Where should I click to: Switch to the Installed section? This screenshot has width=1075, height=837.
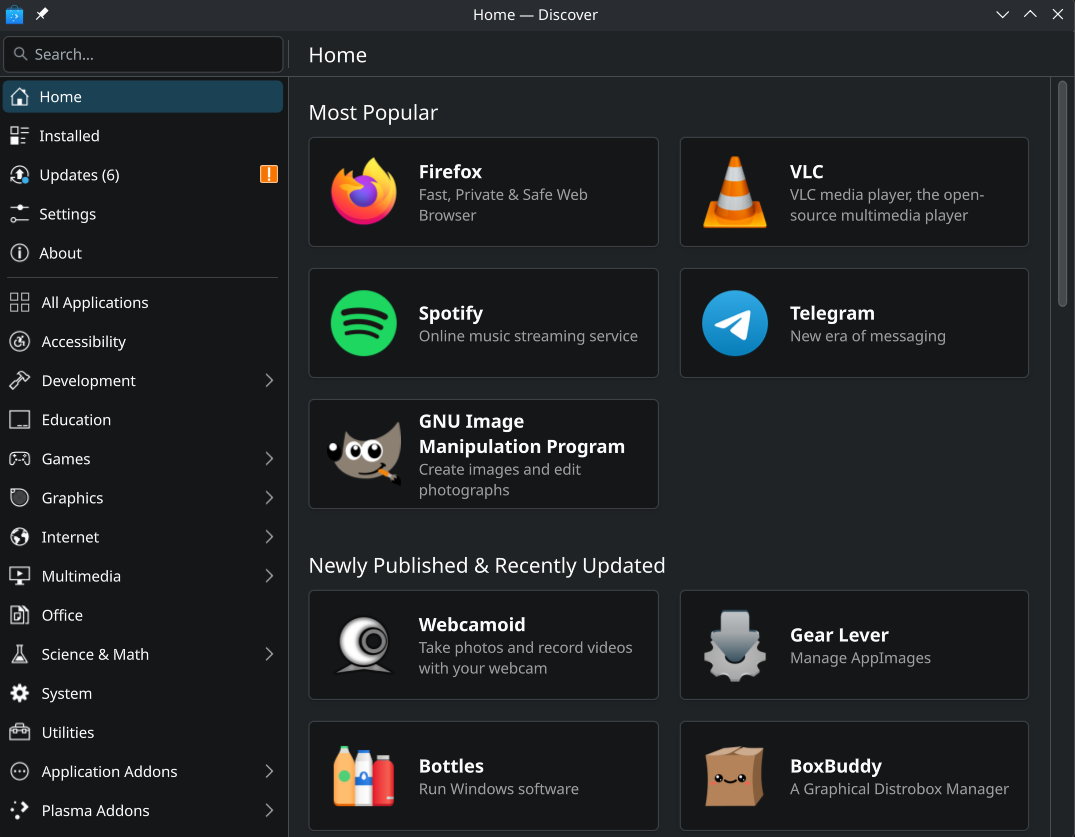coord(70,135)
